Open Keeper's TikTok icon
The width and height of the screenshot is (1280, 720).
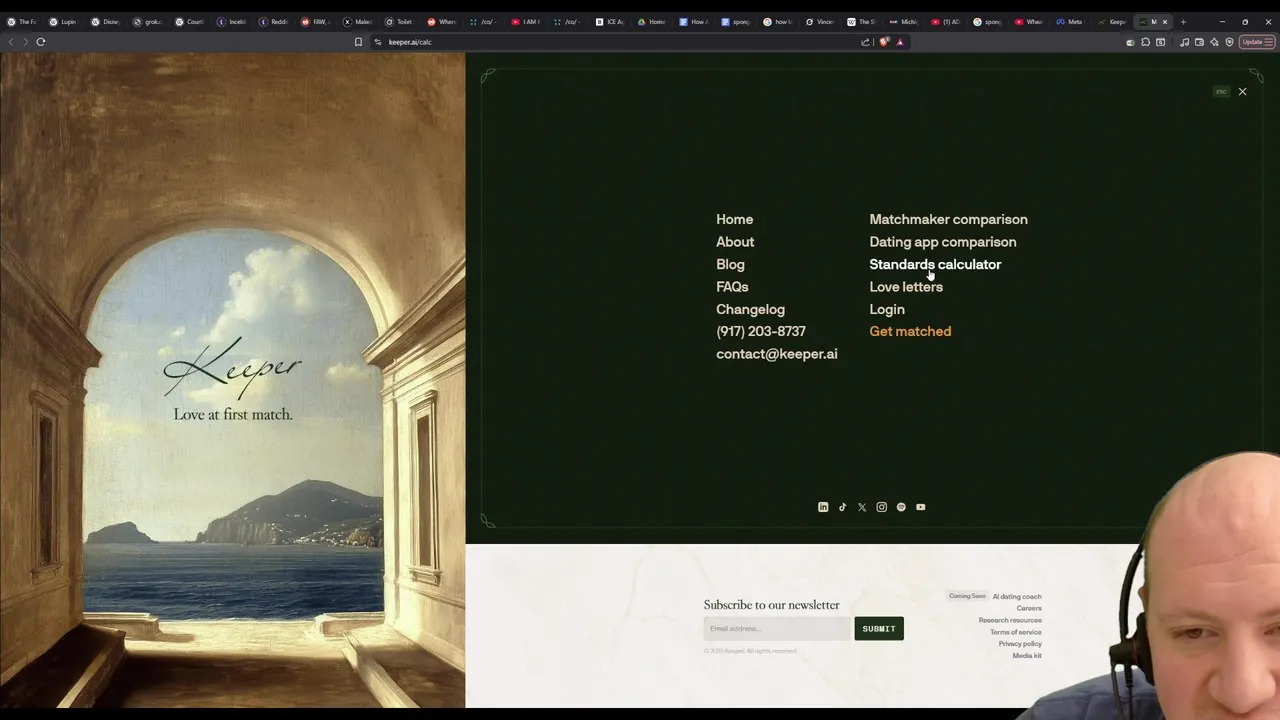click(842, 507)
